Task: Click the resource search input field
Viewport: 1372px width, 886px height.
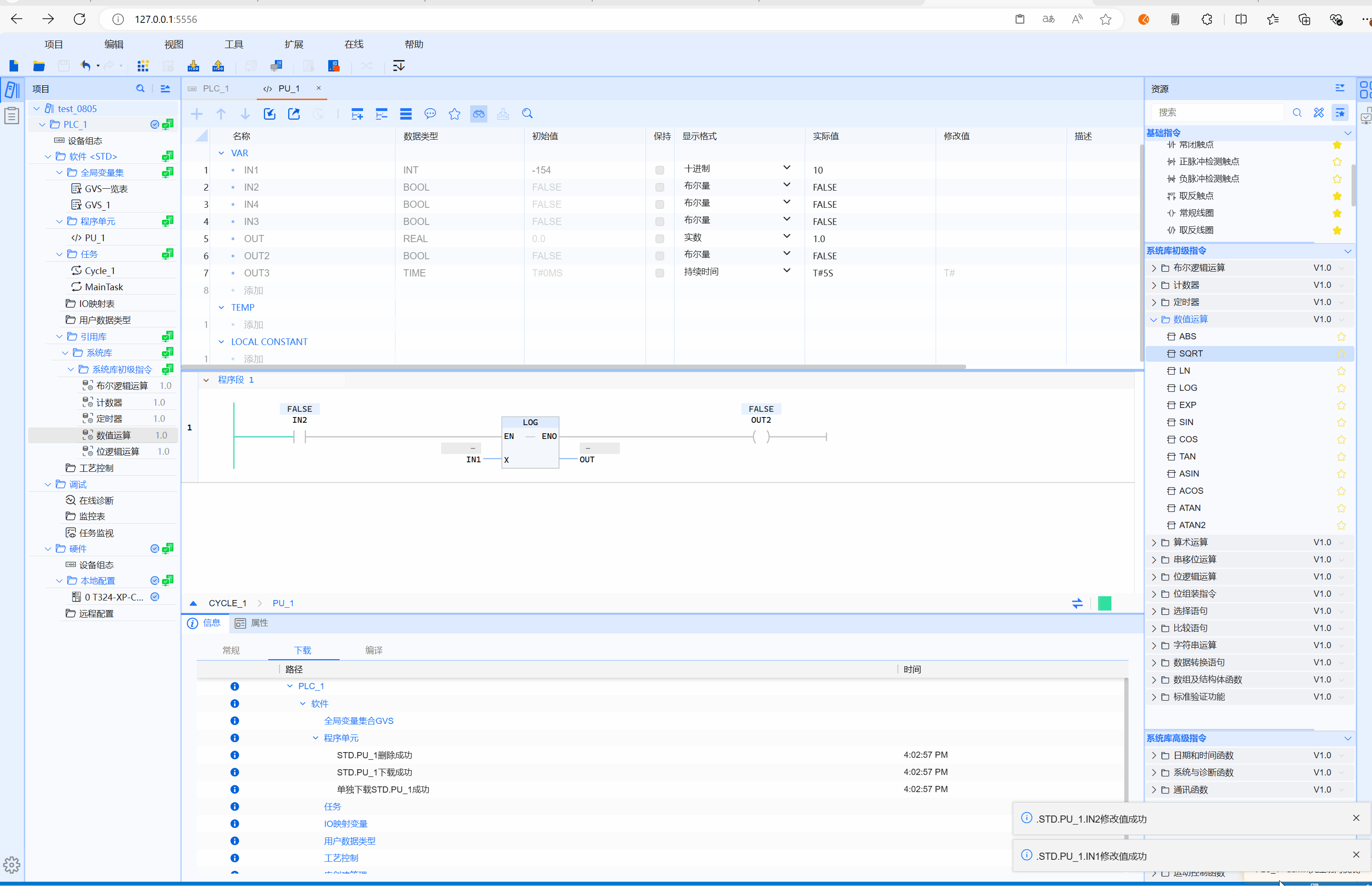Action: (1216, 113)
